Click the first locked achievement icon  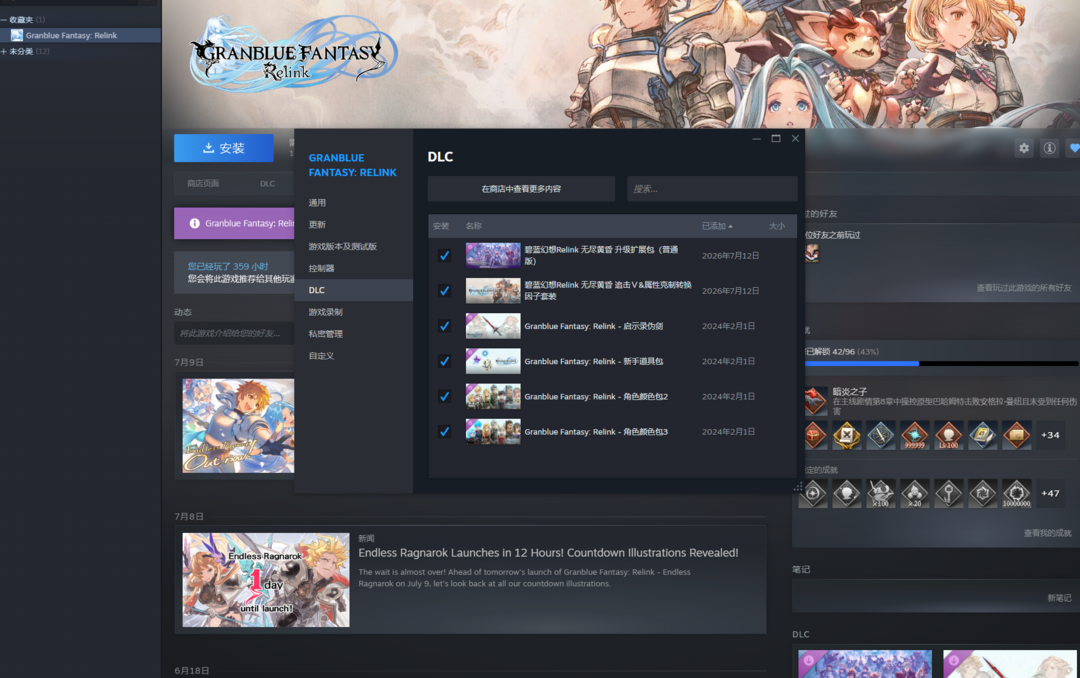(x=813, y=493)
